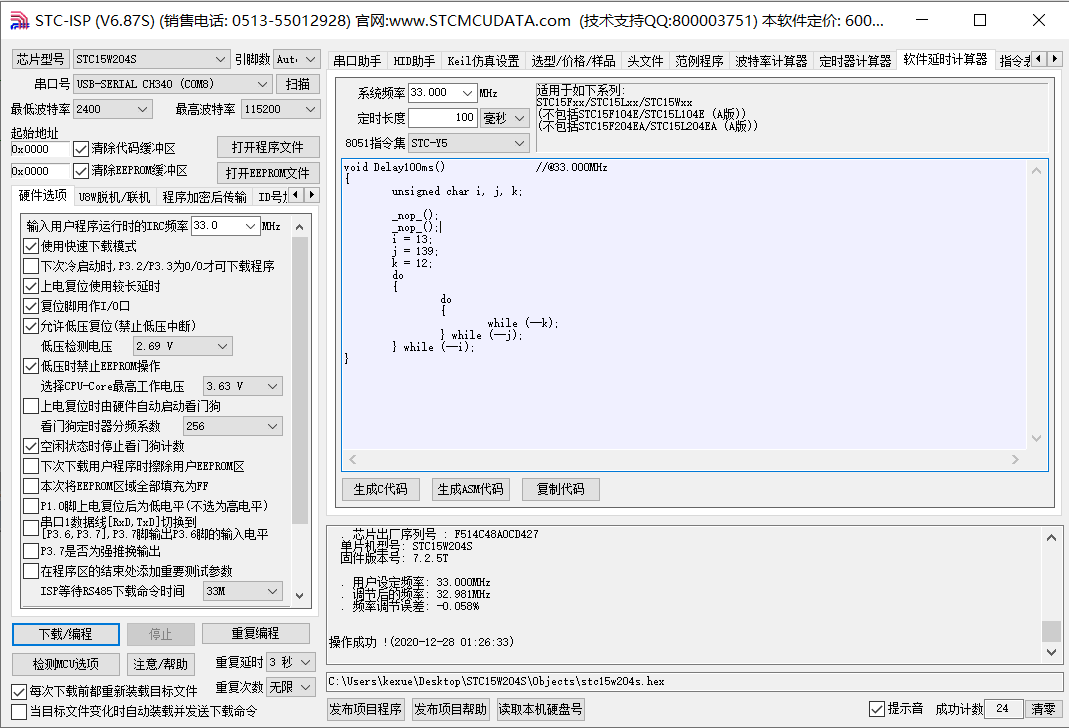
Task: Click left scroll arrow of top tab strip
Action: (1038, 60)
